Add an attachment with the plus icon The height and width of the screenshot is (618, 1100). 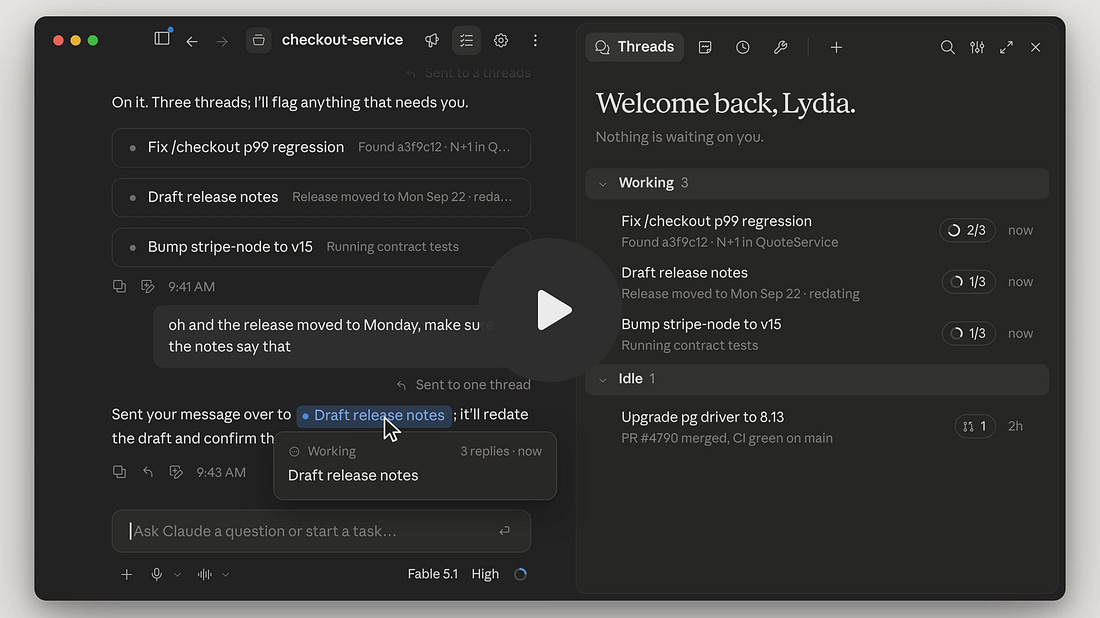pyautogui.click(x=126, y=575)
